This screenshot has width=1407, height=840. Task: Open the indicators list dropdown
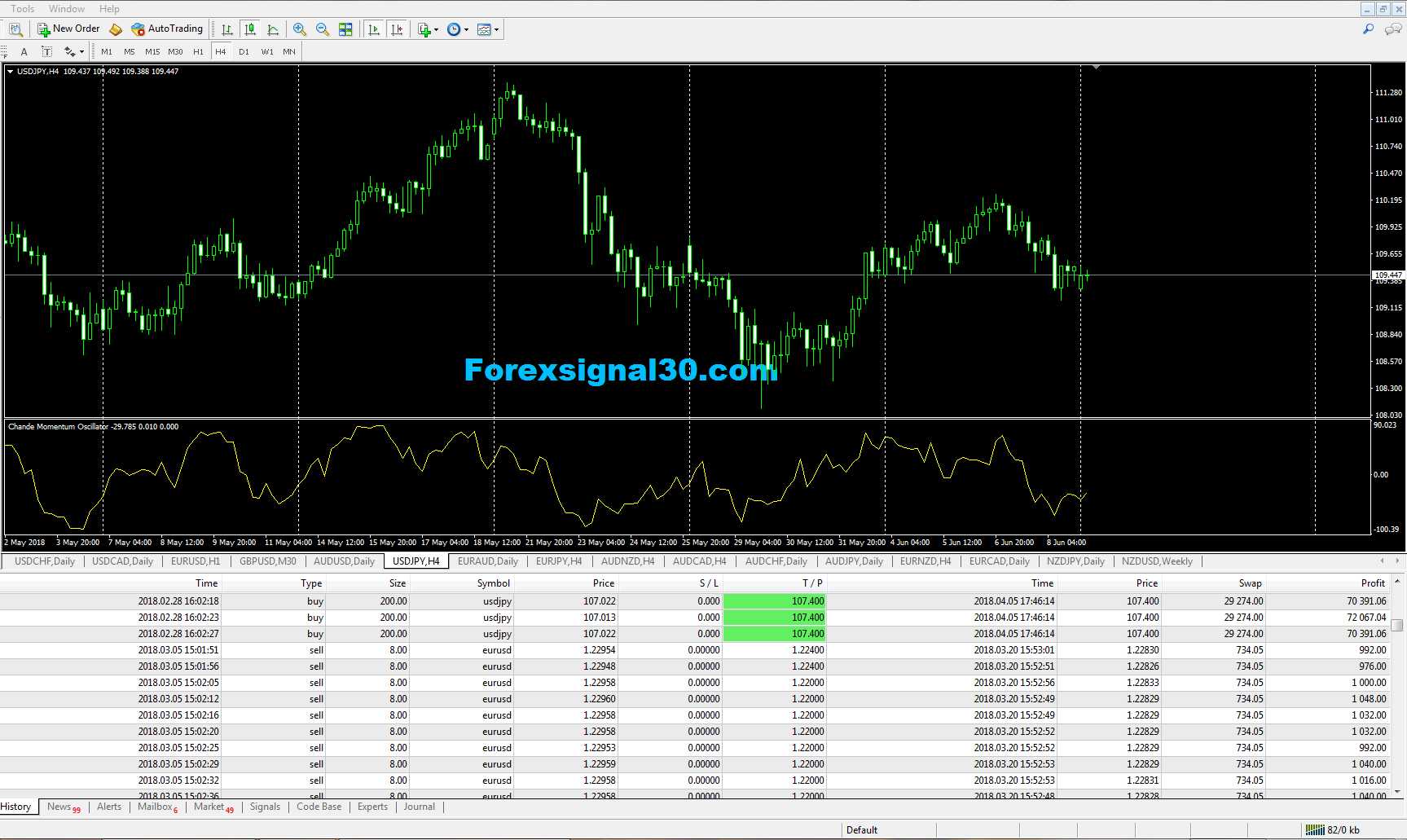[428, 29]
